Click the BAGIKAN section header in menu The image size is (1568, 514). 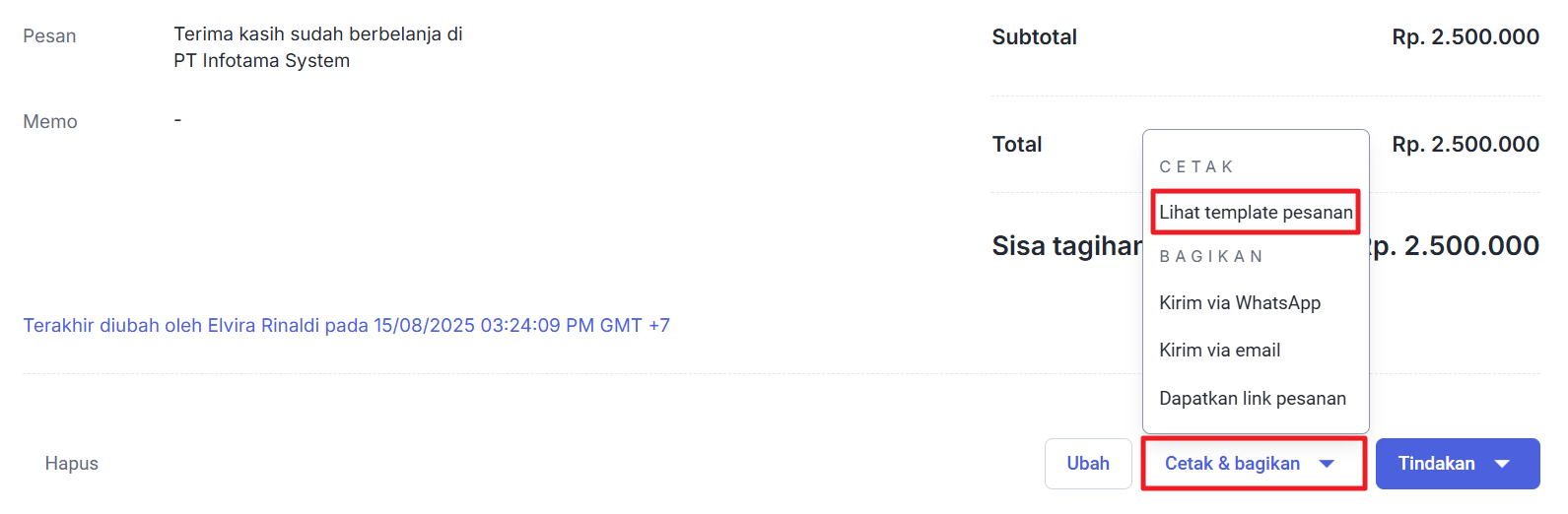[x=1211, y=257]
